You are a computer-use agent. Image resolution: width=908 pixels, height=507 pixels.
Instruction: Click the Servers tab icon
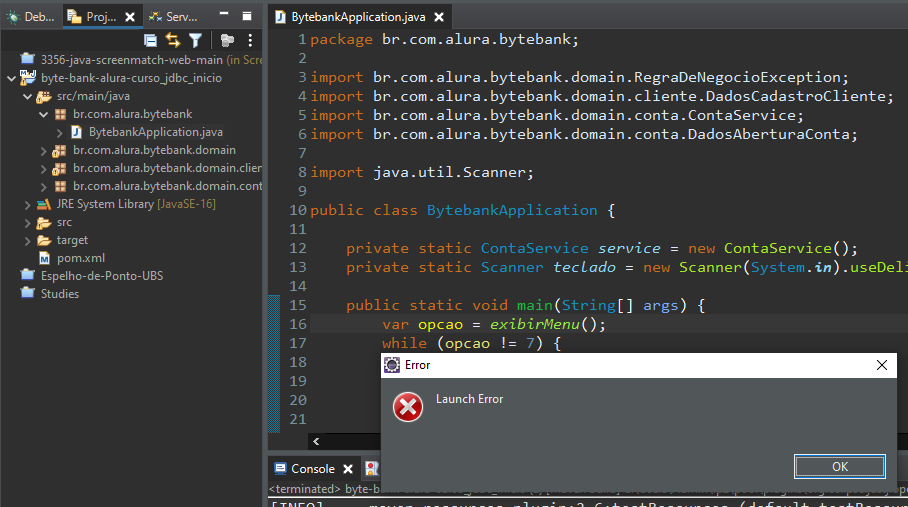tap(155, 17)
